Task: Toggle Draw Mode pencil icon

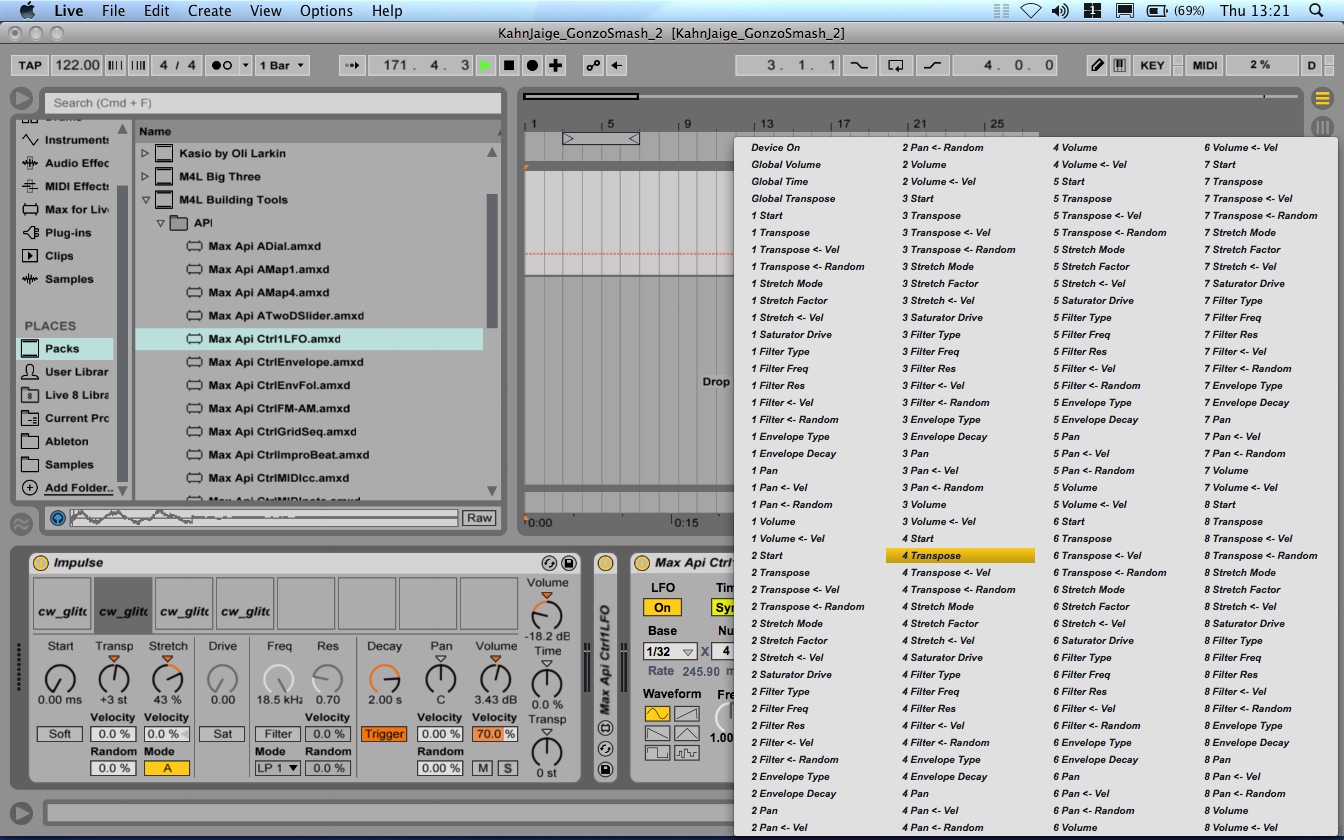Action: pos(1097,65)
